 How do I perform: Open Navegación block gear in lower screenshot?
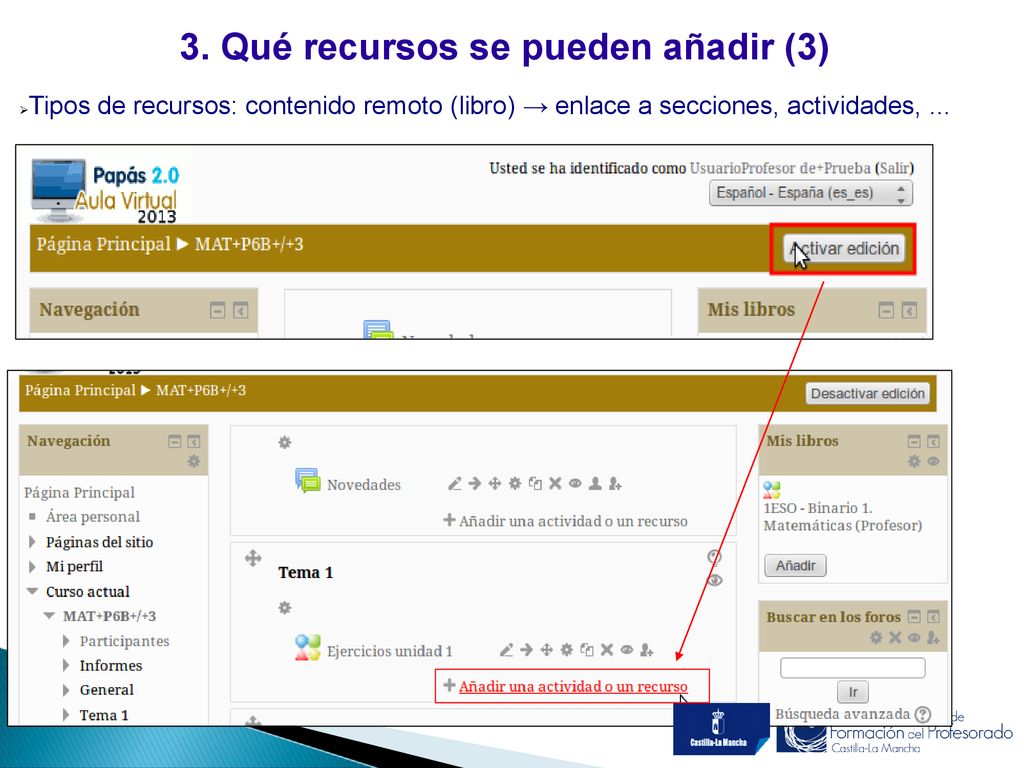[x=194, y=462]
